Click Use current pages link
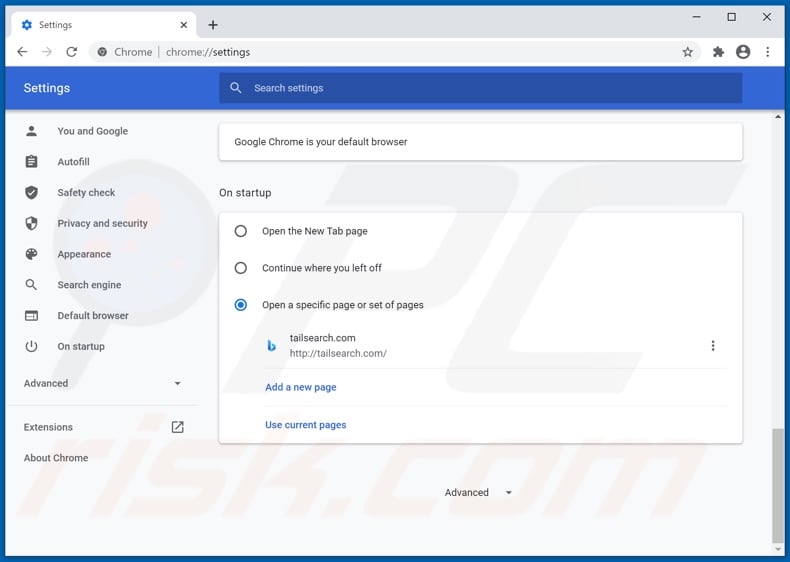This screenshot has width=790, height=562. point(306,425)
